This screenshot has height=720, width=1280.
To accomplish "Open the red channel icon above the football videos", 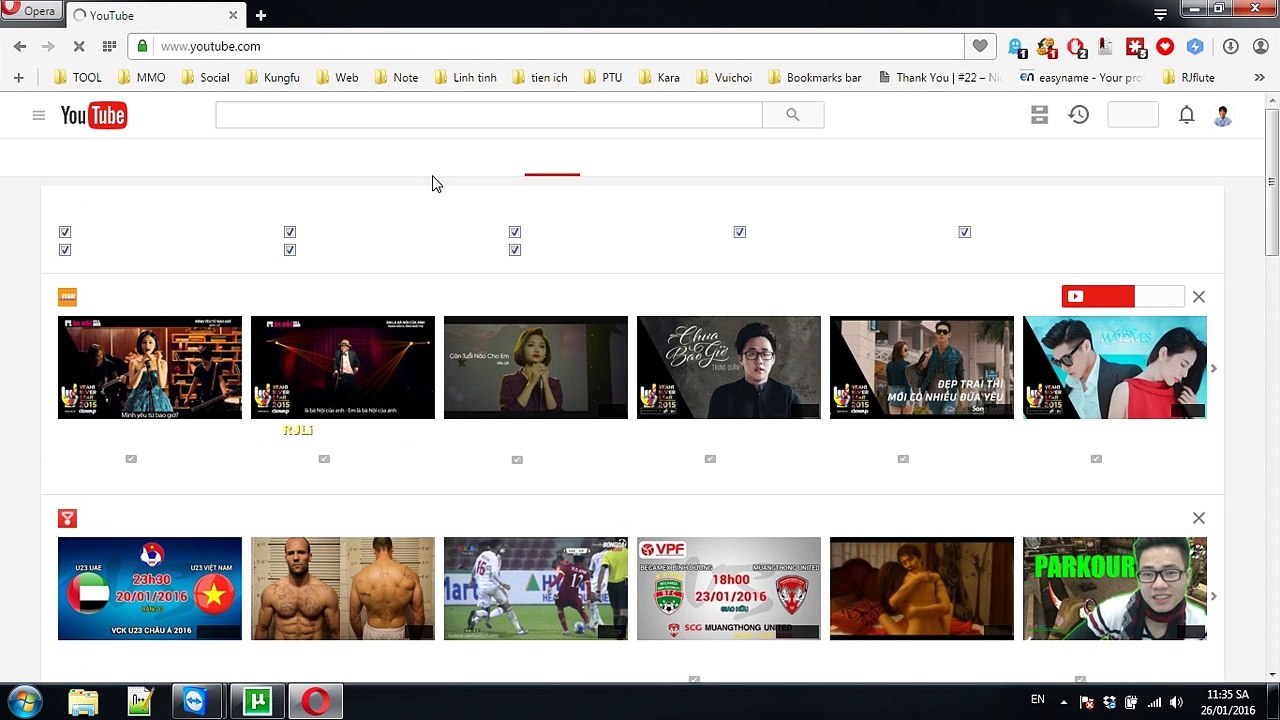I will tap(67, 518).
